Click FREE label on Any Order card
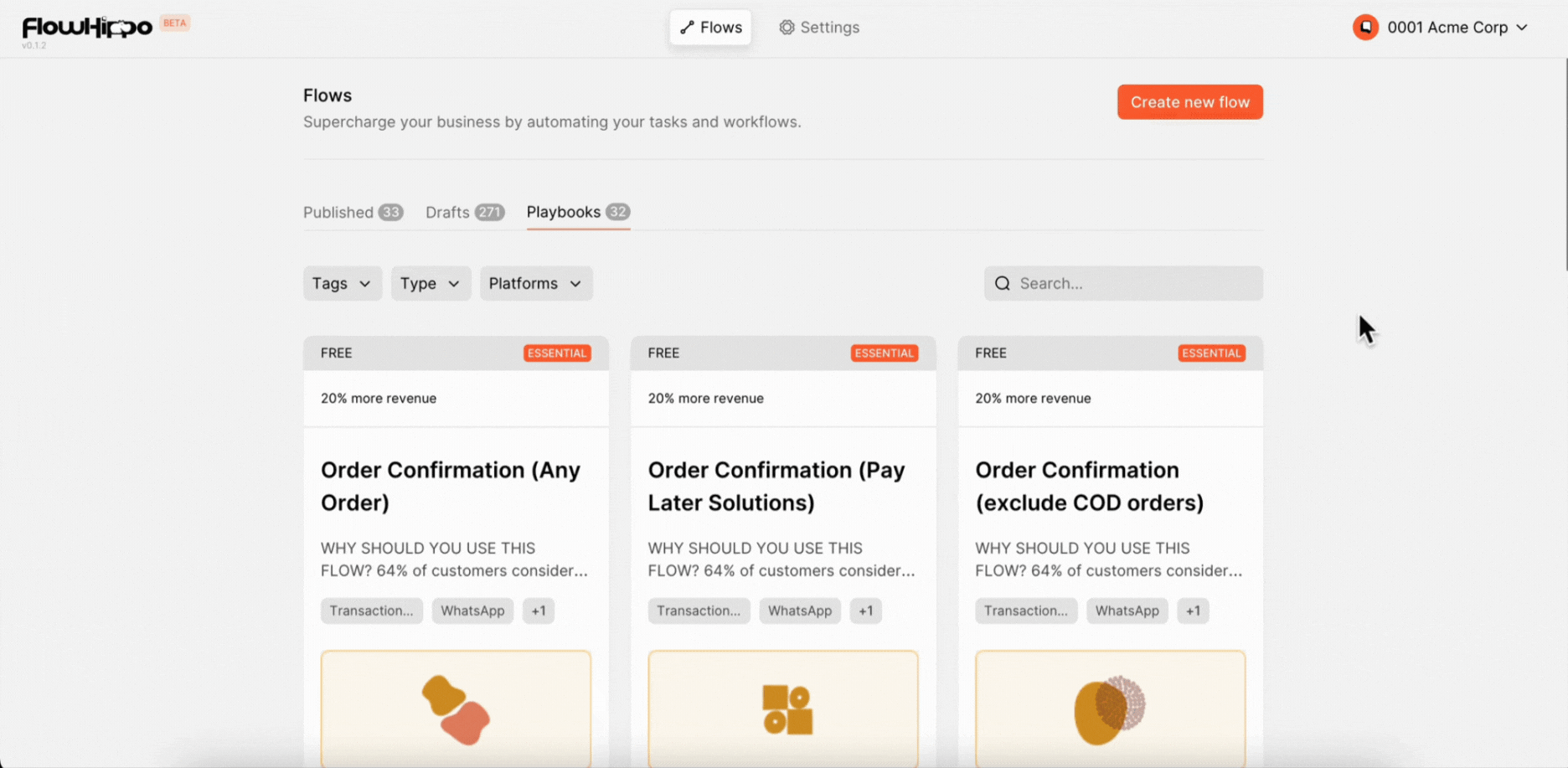This screenshot has width=1568, height=768. 337,353
